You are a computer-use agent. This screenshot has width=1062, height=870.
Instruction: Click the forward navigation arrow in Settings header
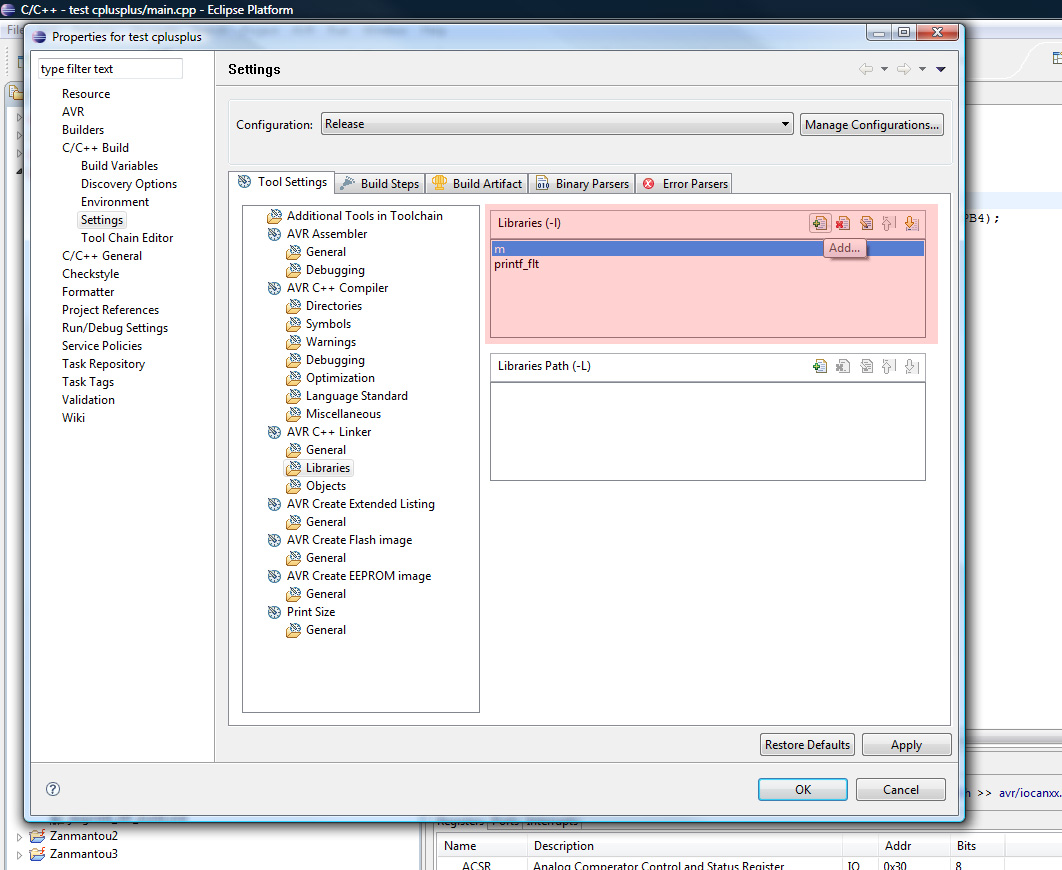904,69
